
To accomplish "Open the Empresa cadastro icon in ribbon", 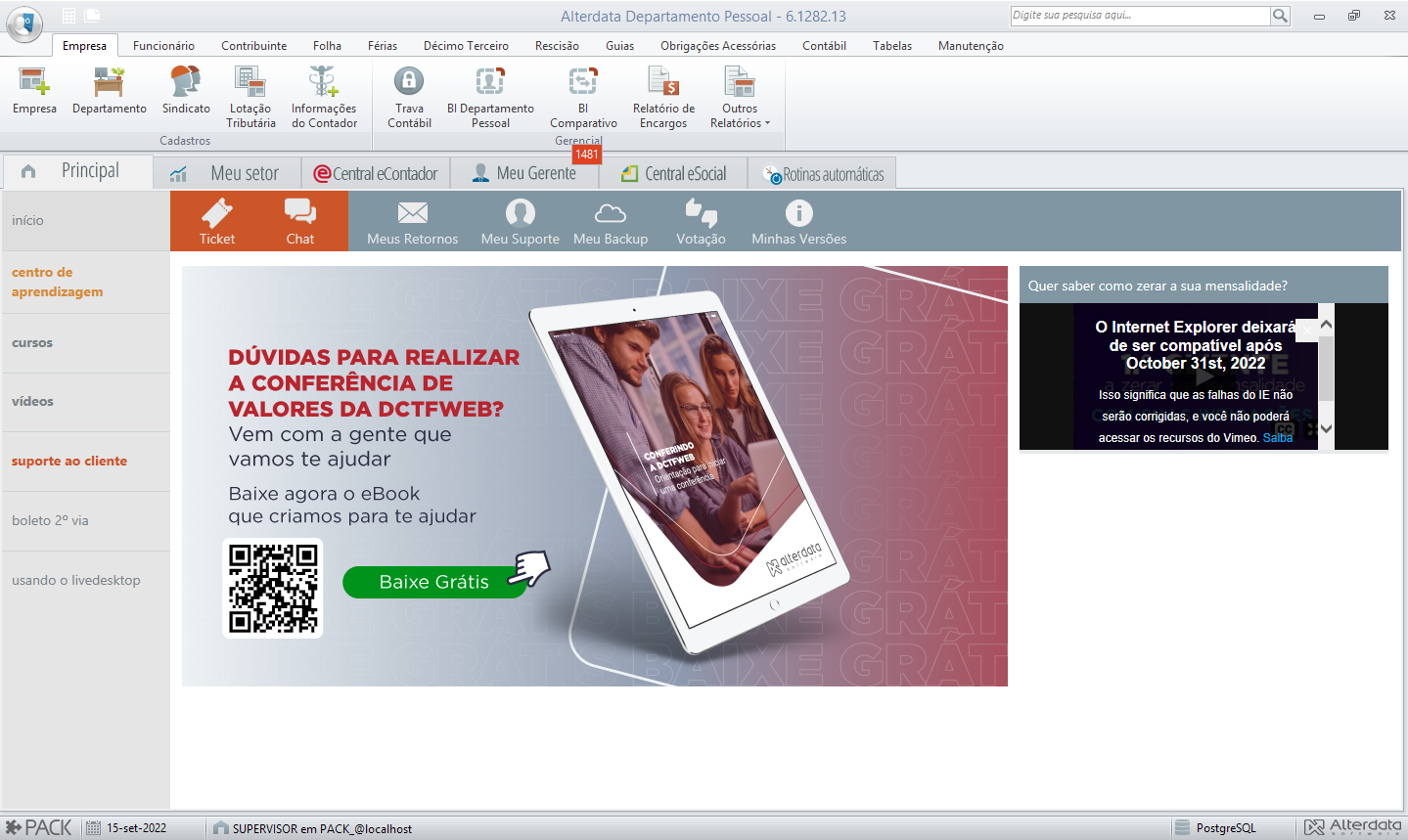I will tap(34, 81).
